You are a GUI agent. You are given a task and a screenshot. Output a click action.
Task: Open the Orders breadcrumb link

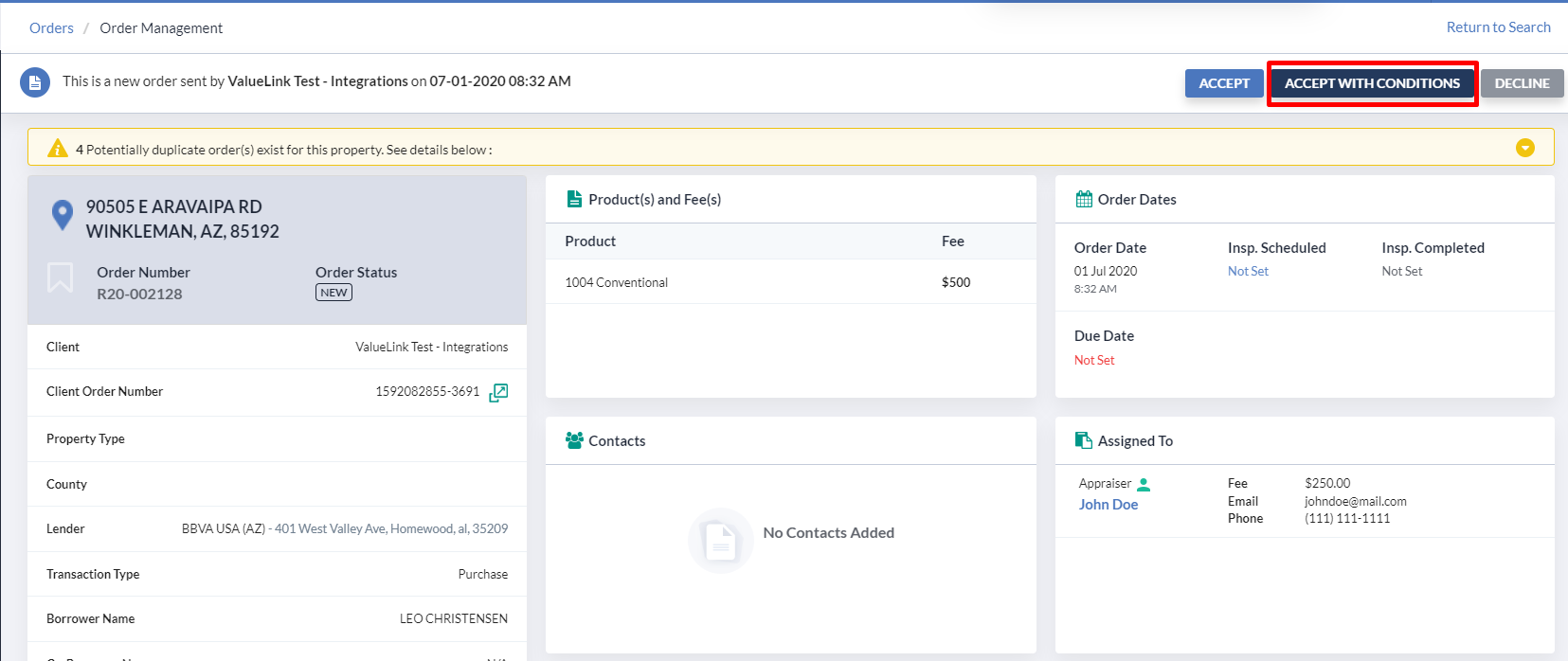51,28
